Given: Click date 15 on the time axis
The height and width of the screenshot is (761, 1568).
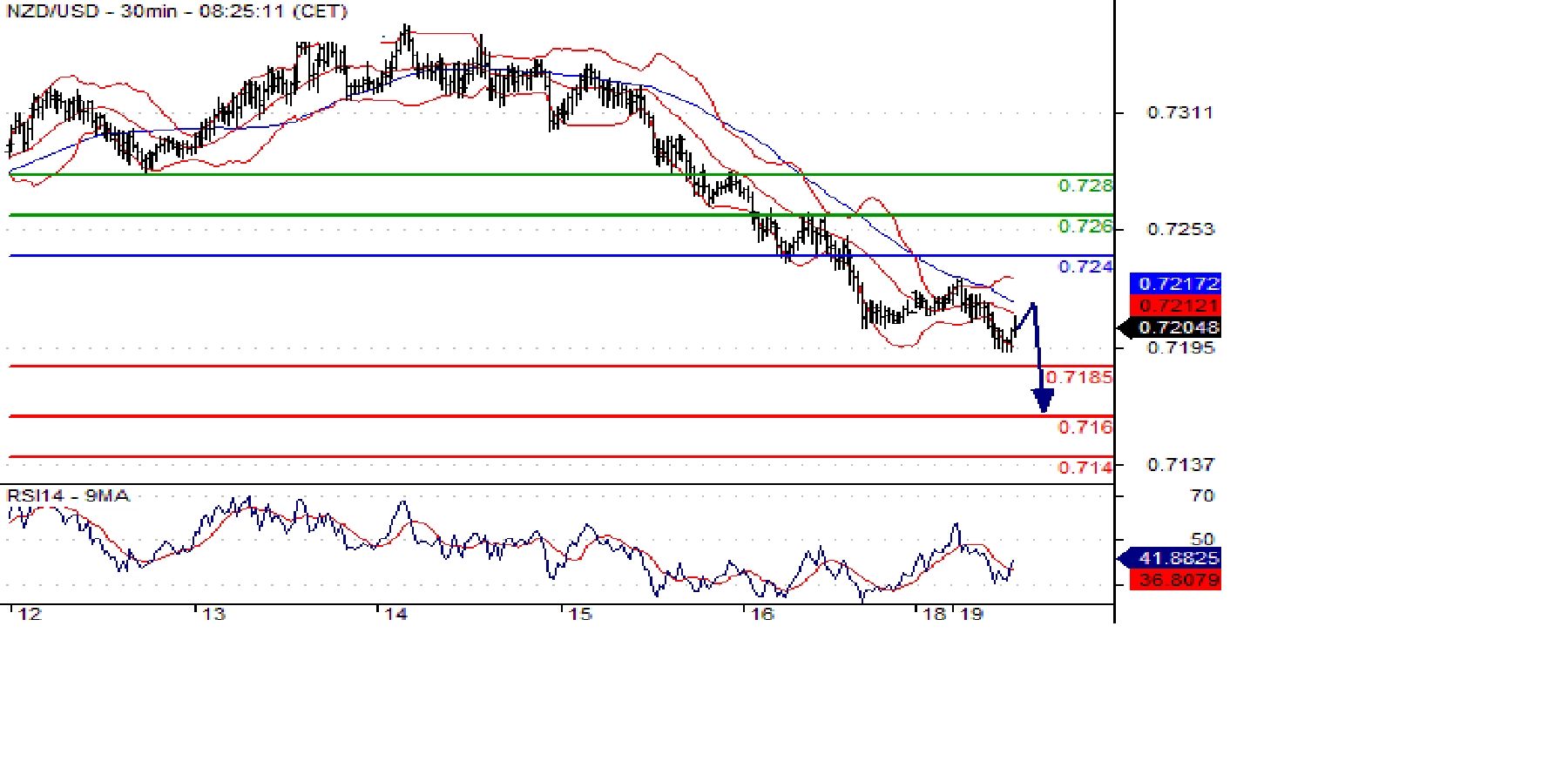Looking at the screenshot, I should pos(580,615).
